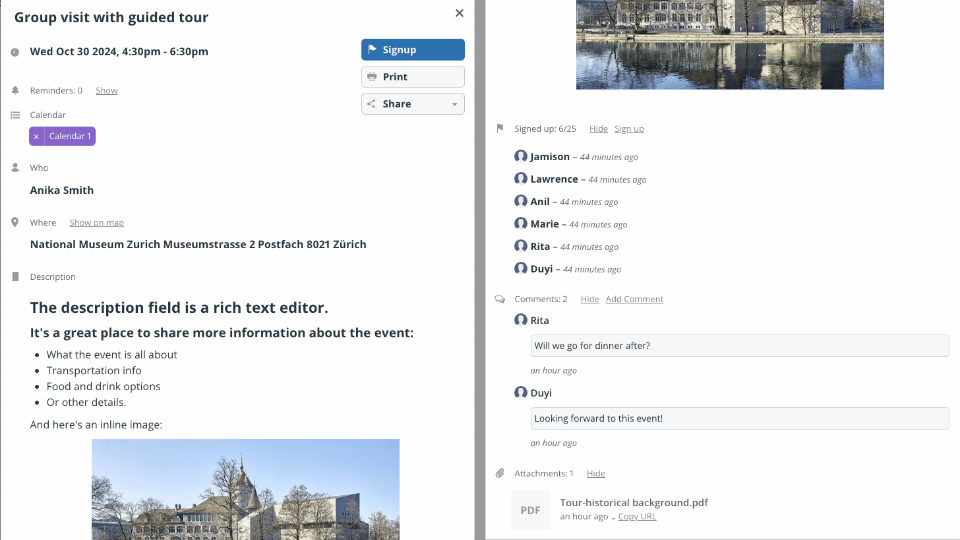Click the printer icon on Print button
Screen dimensions: 960x540
372,77
